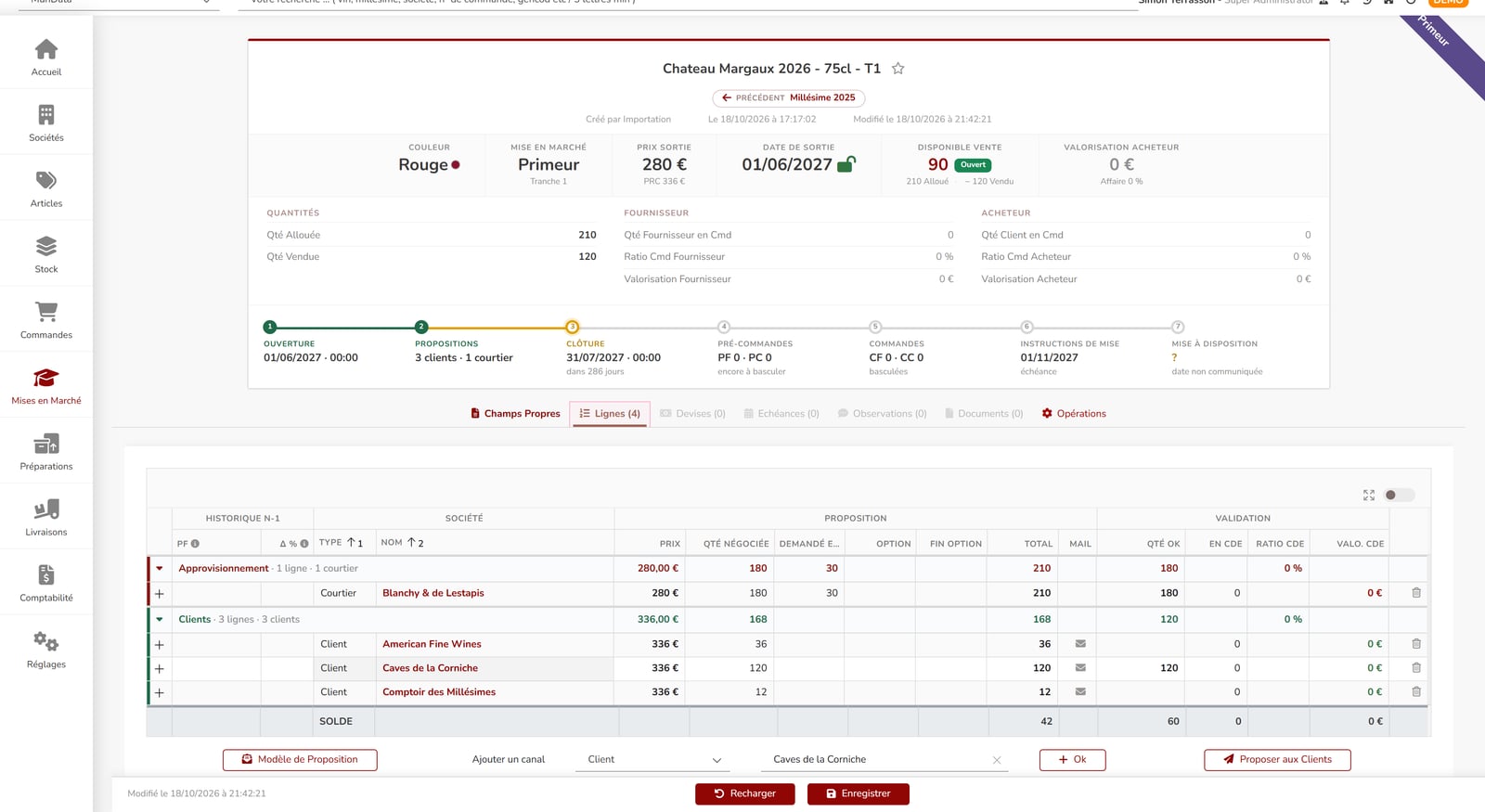
Task: Select the Lignes (4) tab
Action: [610, 414]
